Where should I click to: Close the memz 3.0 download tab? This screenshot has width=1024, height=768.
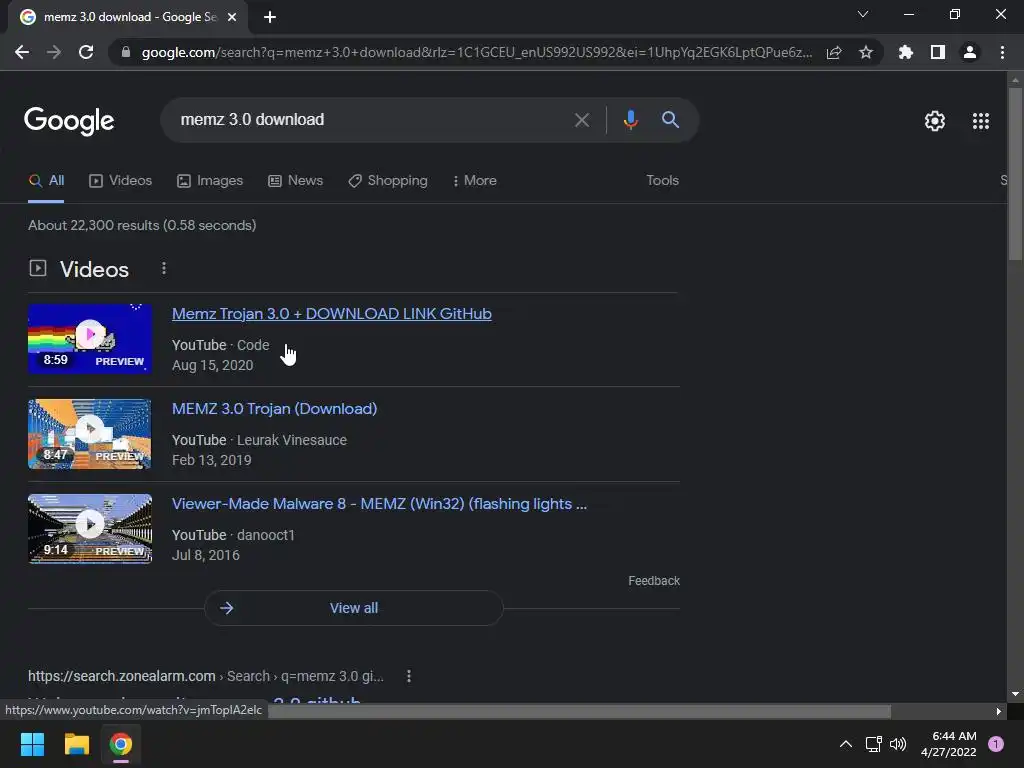(x=232, y=17)
